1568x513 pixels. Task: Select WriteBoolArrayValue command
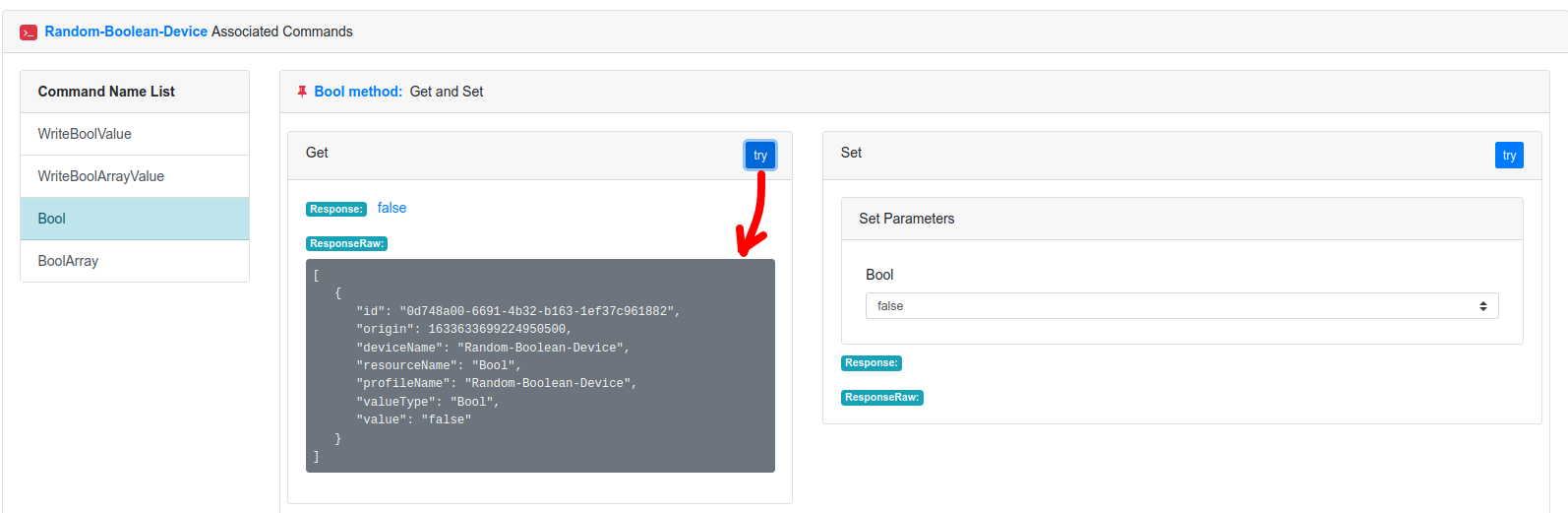tap(135, 176)
